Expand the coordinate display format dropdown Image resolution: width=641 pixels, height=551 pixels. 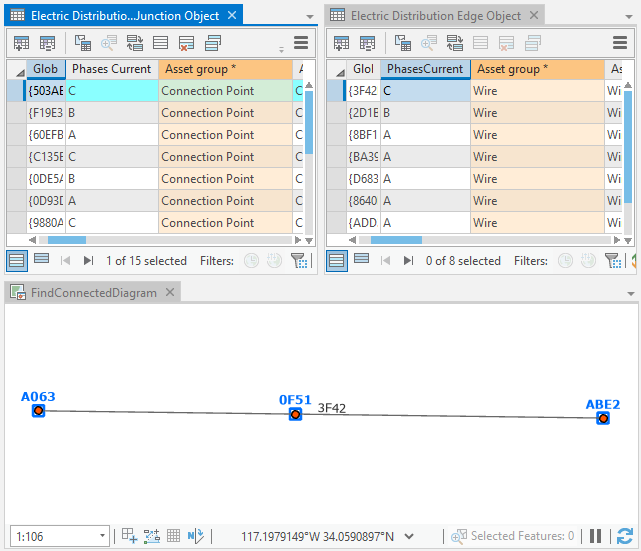408,537
